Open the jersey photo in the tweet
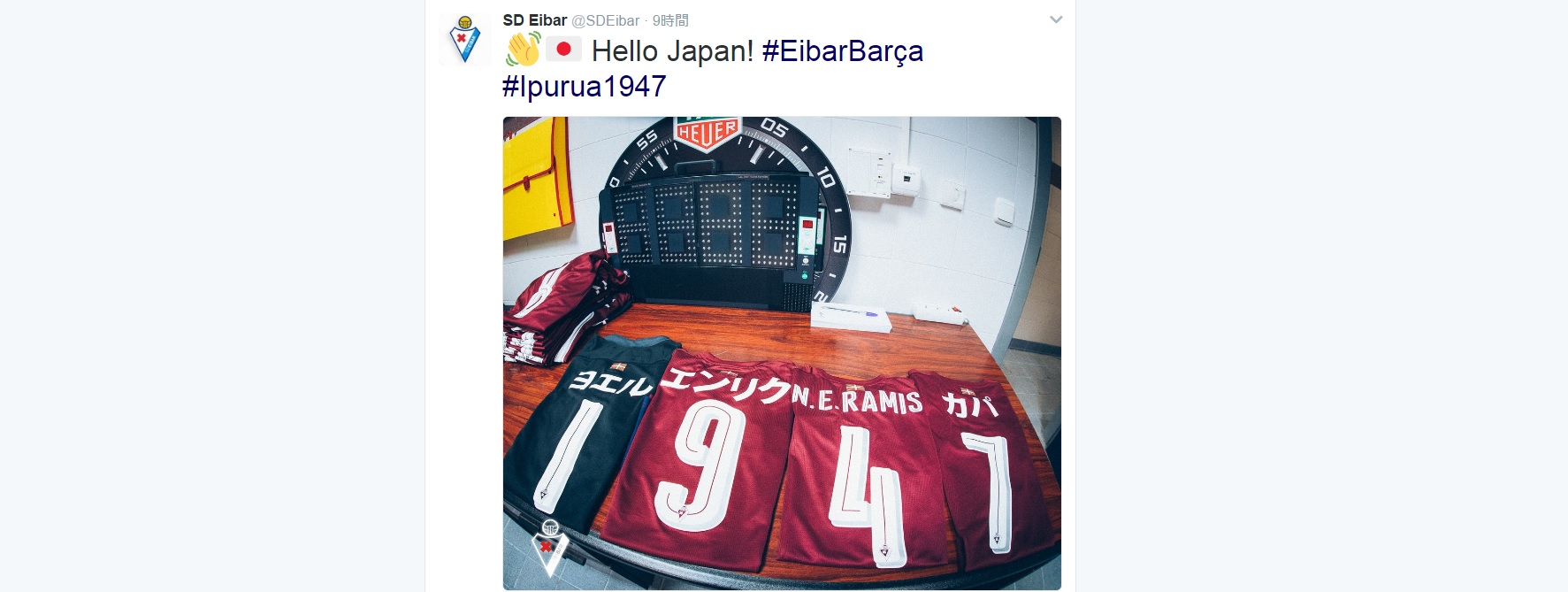Viewport: 1568px width, 592px height. coord(782,353)
